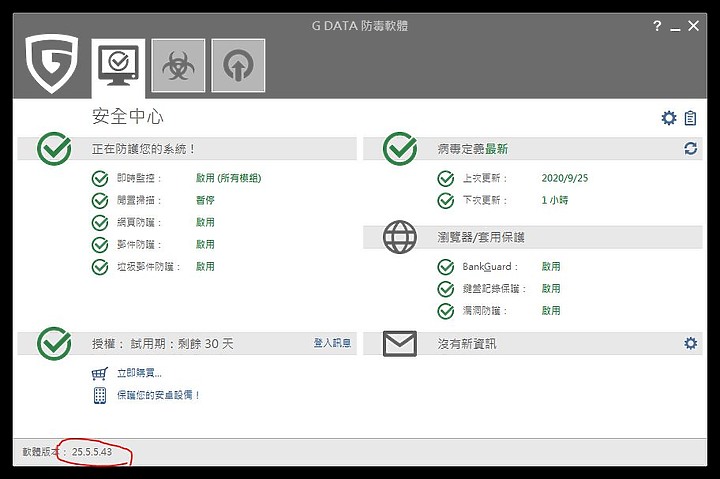The image size is (720, 479).
Task: Open 鍵盤記錄保護 status 啟用
Action: tap(551, 288)
